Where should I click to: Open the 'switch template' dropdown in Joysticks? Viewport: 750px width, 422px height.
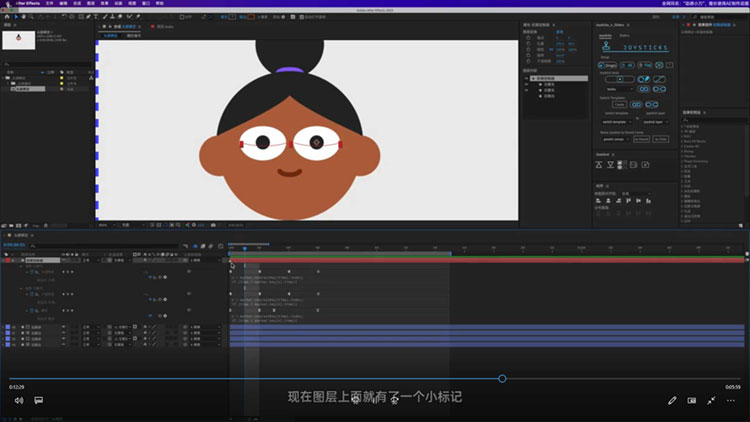click(x=619, y=122)
